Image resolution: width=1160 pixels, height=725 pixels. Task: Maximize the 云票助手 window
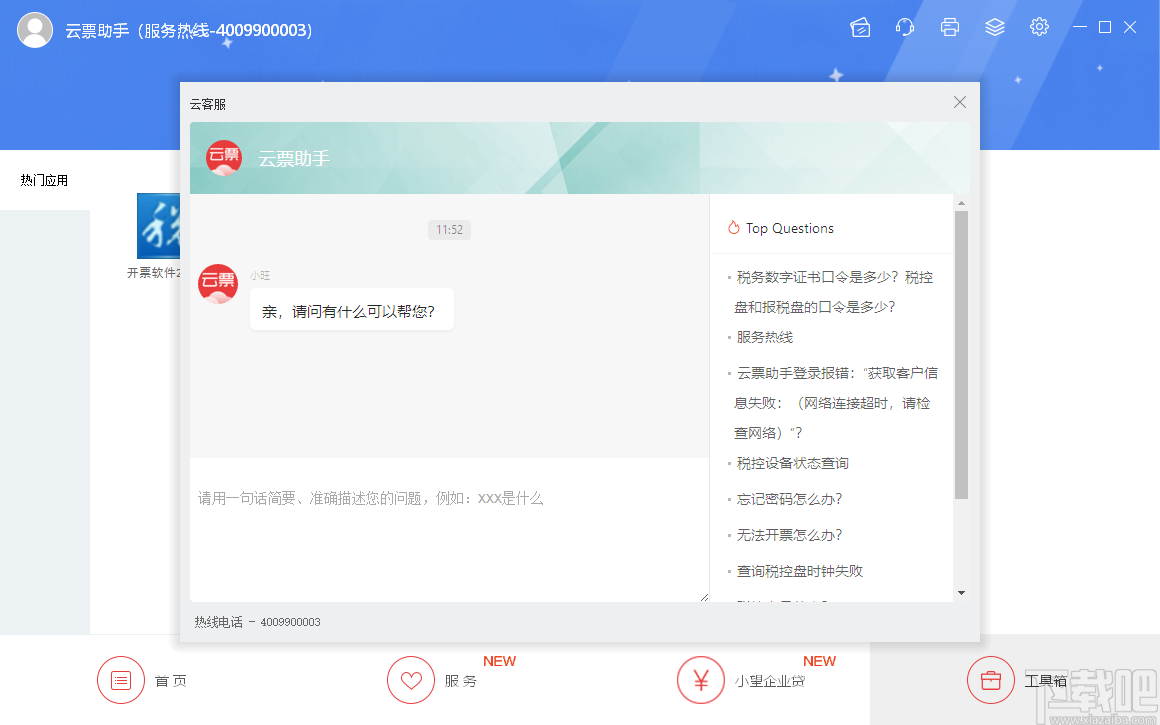click(1105, 27)
